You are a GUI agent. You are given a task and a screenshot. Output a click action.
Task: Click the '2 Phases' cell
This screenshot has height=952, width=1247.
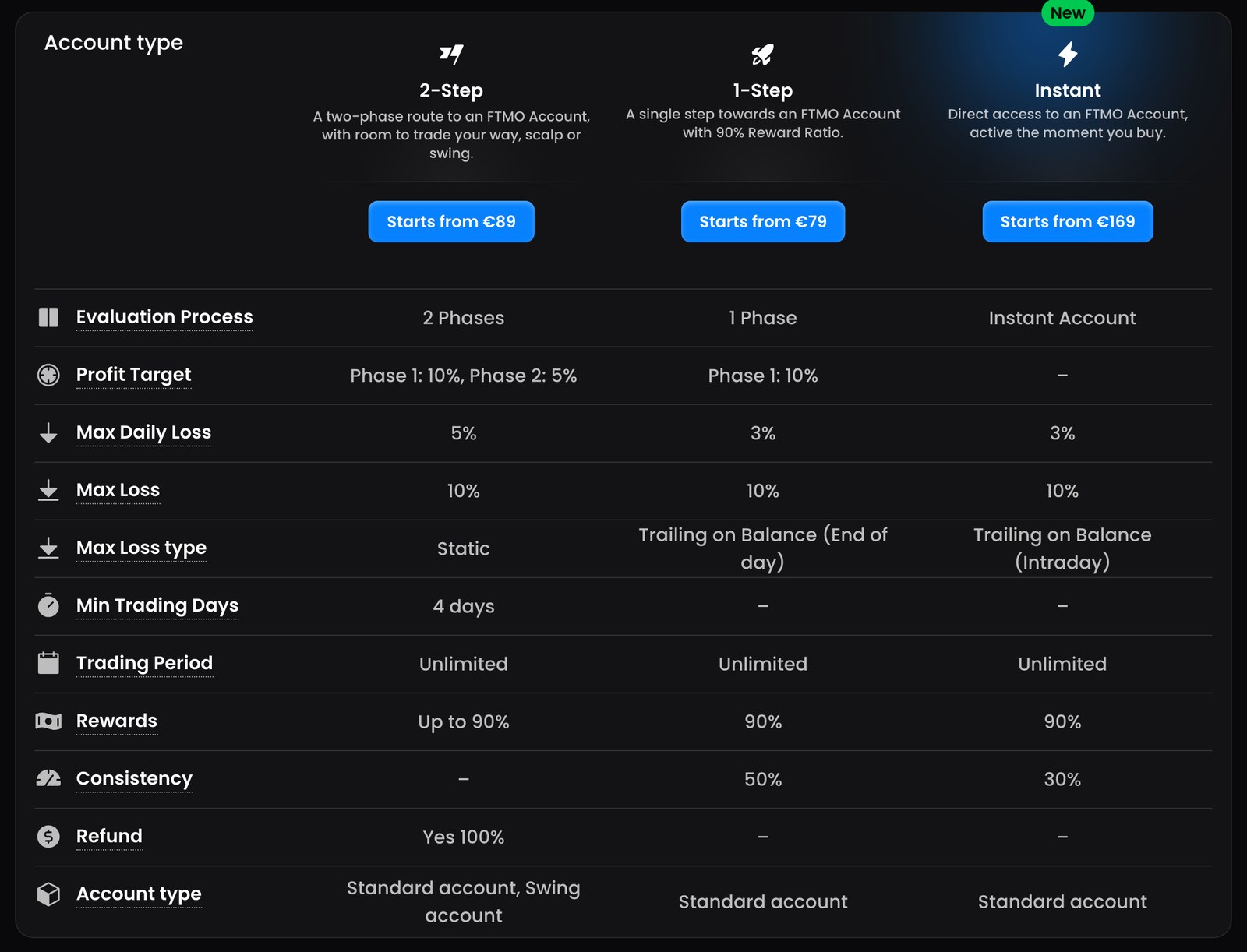click(464, 318)
